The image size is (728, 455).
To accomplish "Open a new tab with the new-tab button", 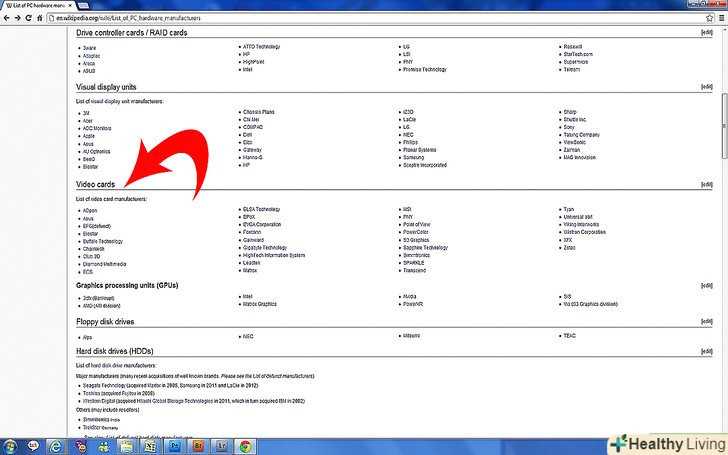I will (83, 6).
